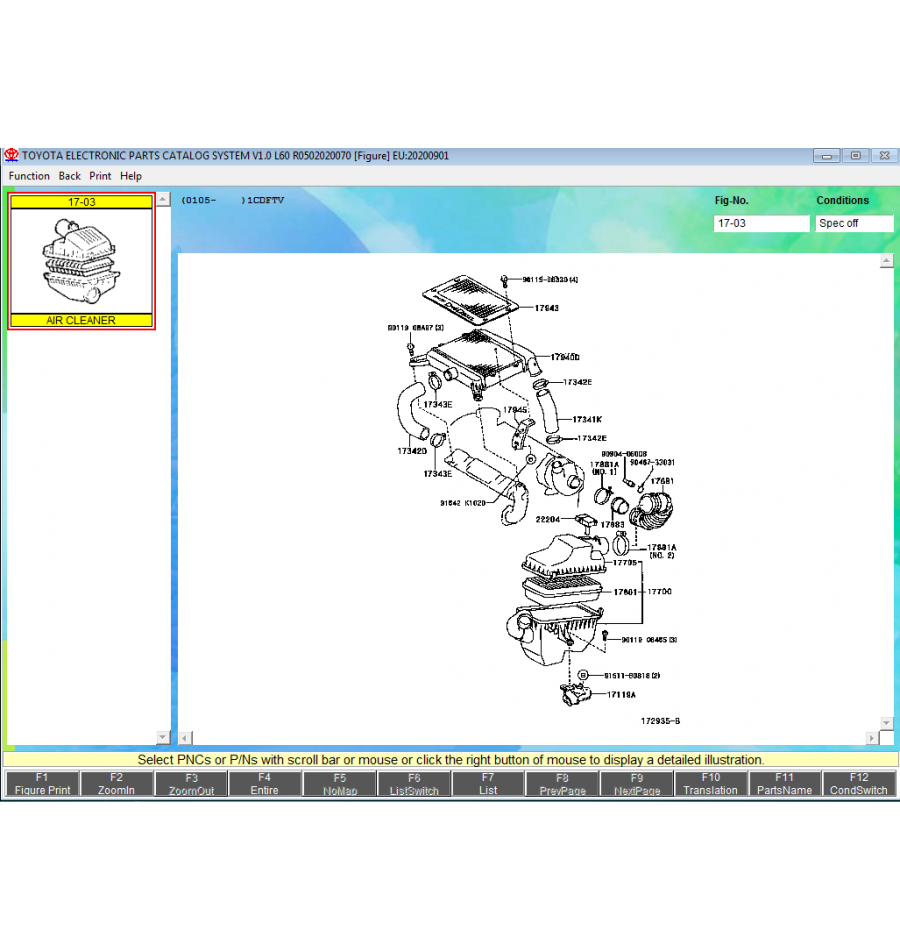Select part number 17883 in the diagram
Screen dimensions: 900x950
(x=612, y=525)
